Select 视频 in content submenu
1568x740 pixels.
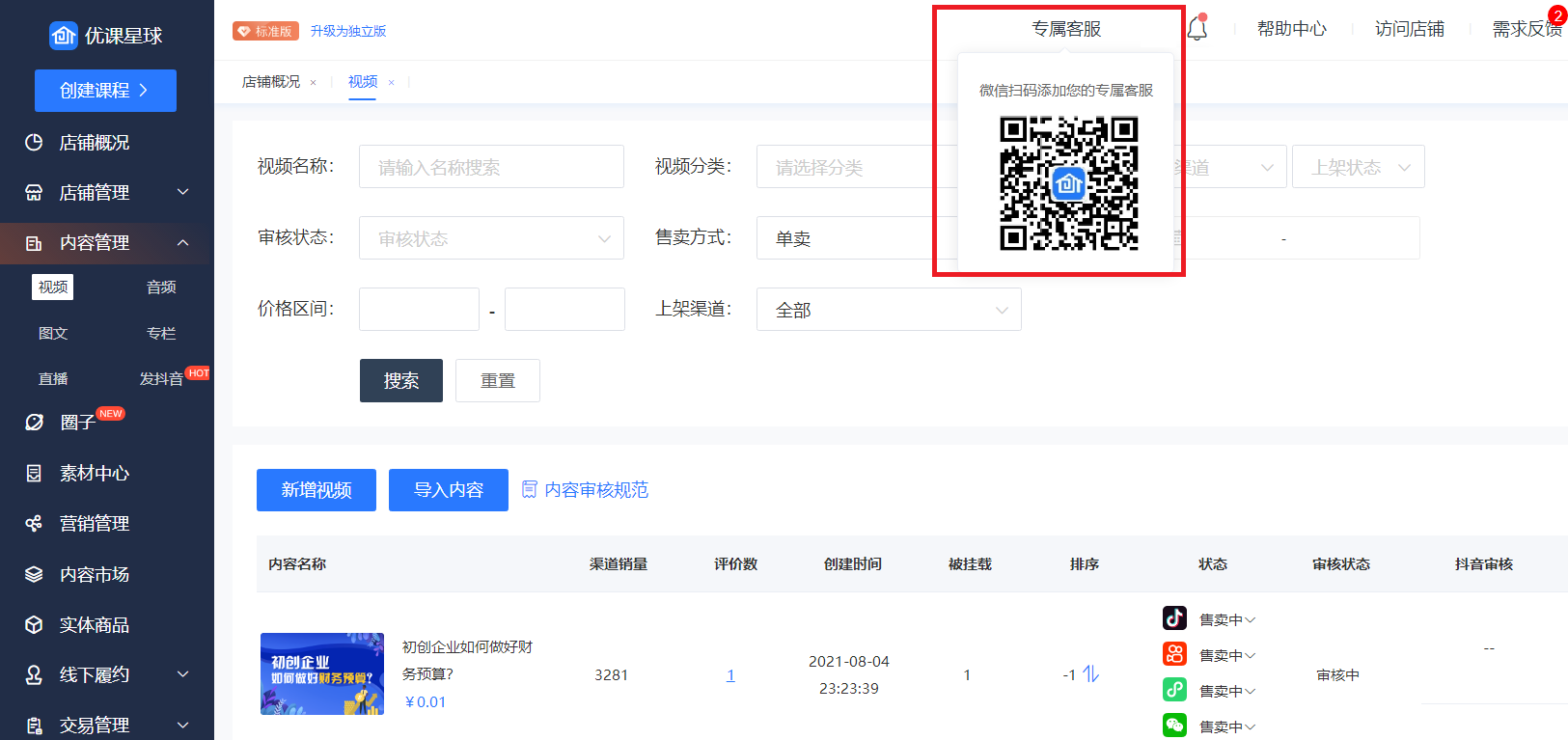pyautogui.click(x=53, y=287)
